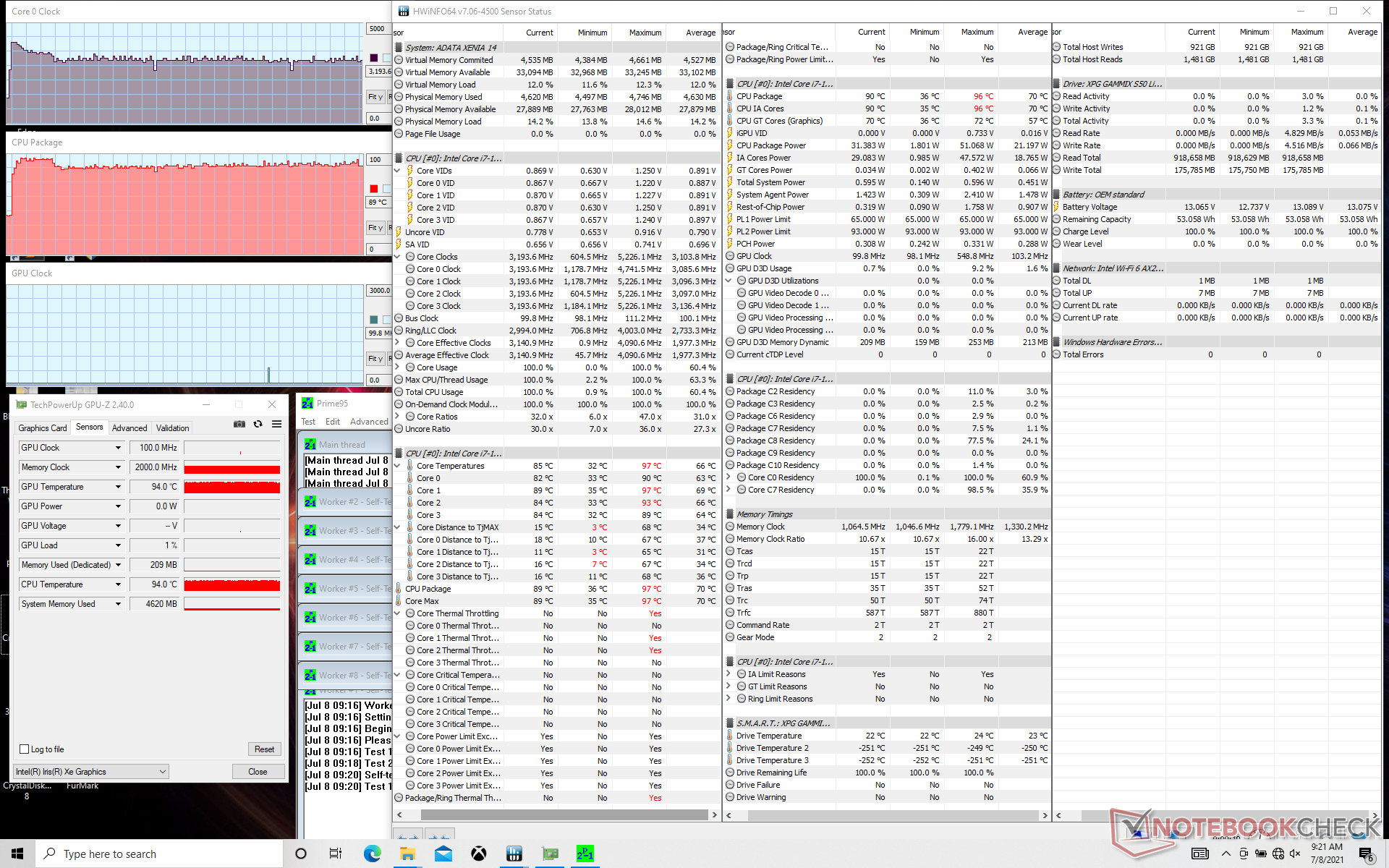This screenshot has width=1389, height=868.
Task: Open Microsoft Edge from the taskbar
Action: tap(372, 854)
